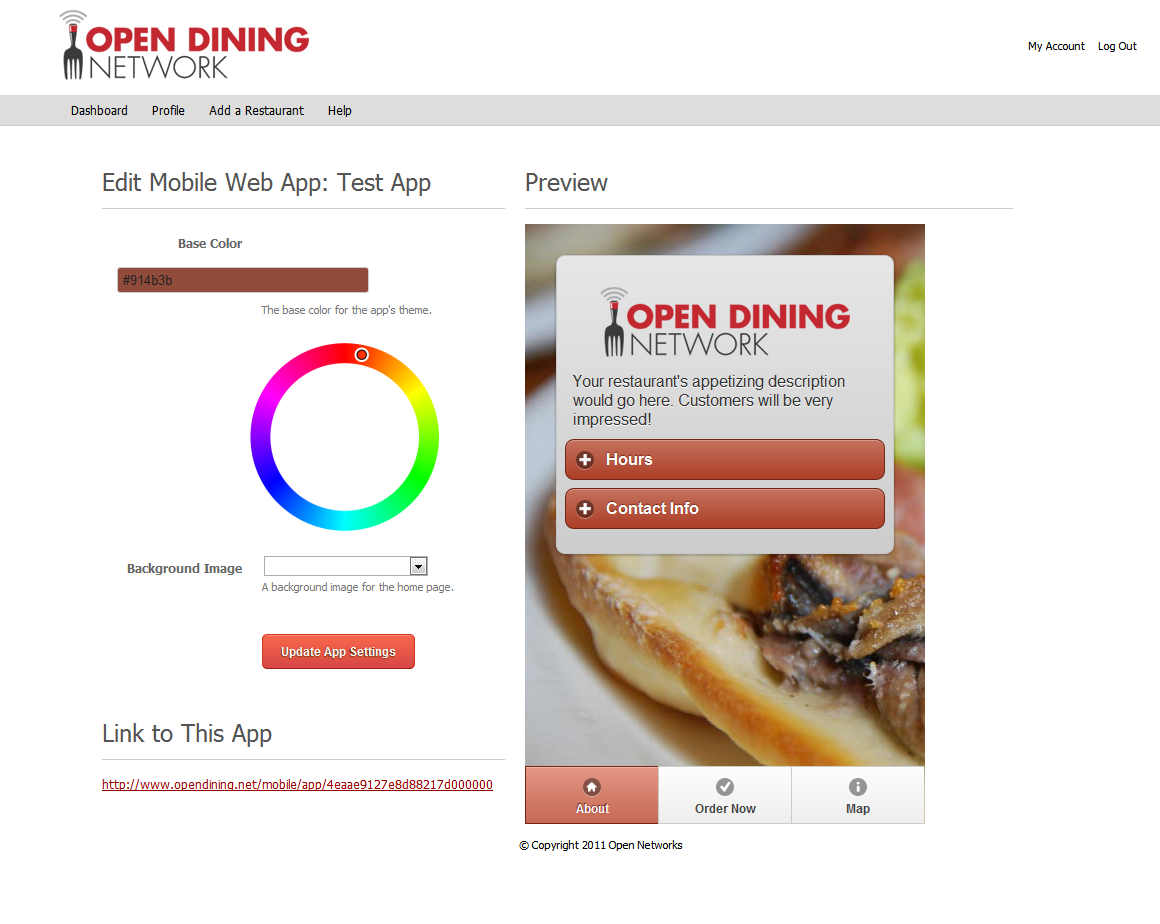The width and height of the screenshot is (1160, 924).
Task: Click the plus icon beside Contact Info
Action: [585, 509]
